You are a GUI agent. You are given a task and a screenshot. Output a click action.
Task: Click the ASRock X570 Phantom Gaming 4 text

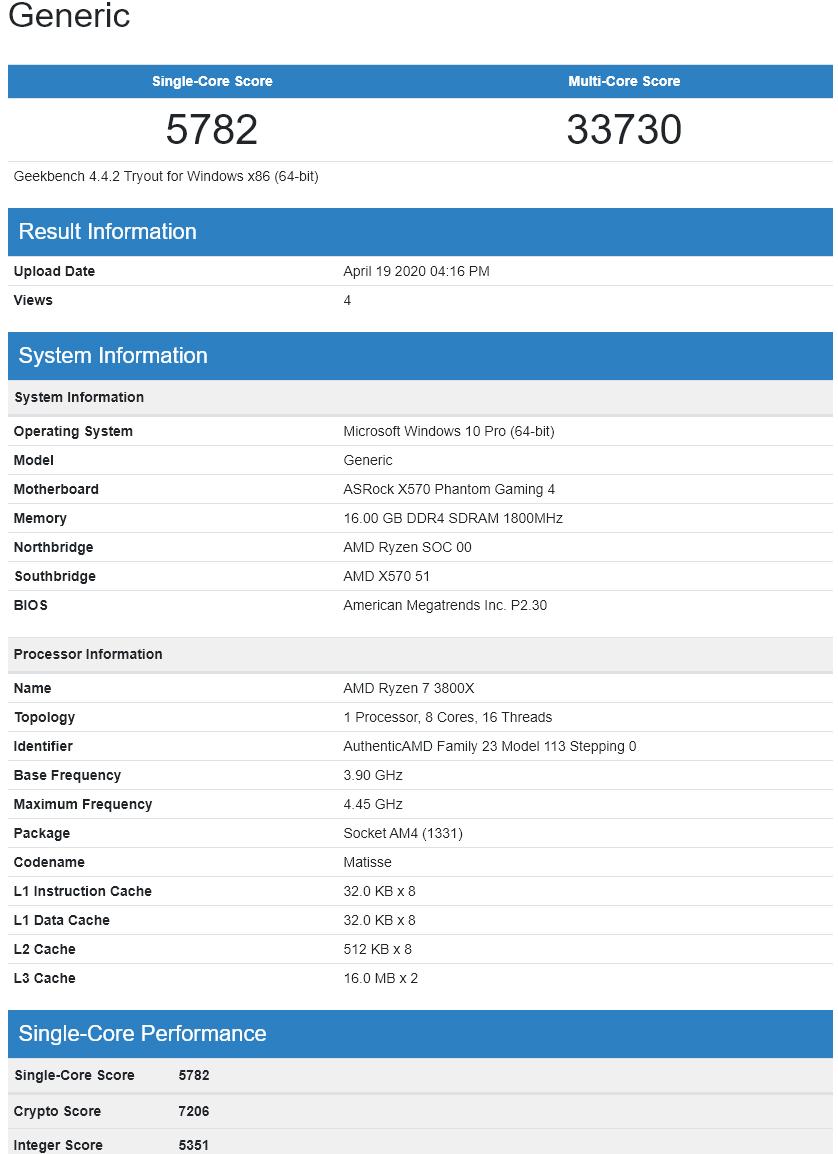pyautogui.click(x=449, y=489)
